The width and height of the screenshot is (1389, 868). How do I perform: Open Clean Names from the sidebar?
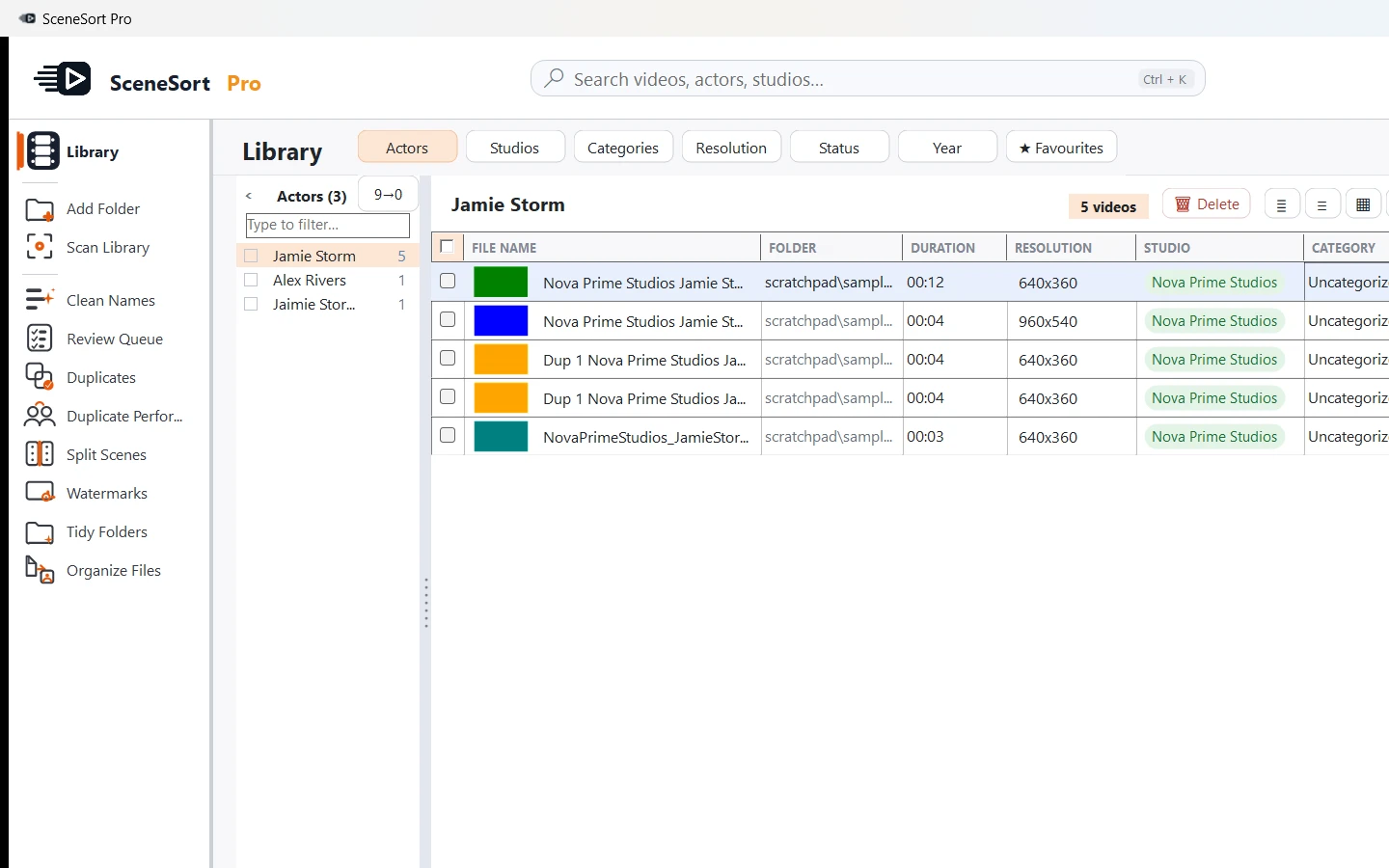tap(111, 300)
